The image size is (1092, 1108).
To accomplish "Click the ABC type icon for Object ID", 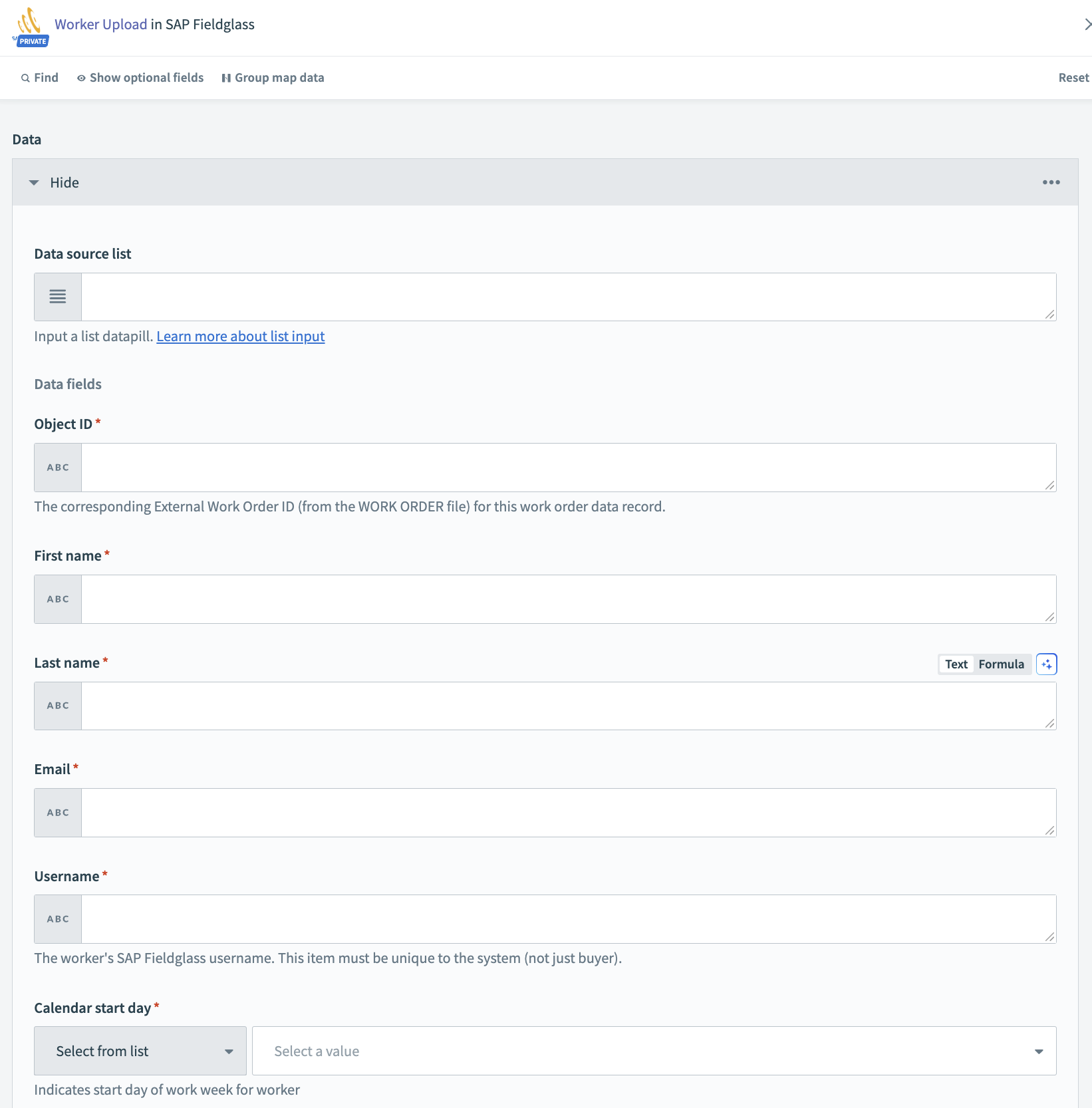I will [x=57, y=467].
